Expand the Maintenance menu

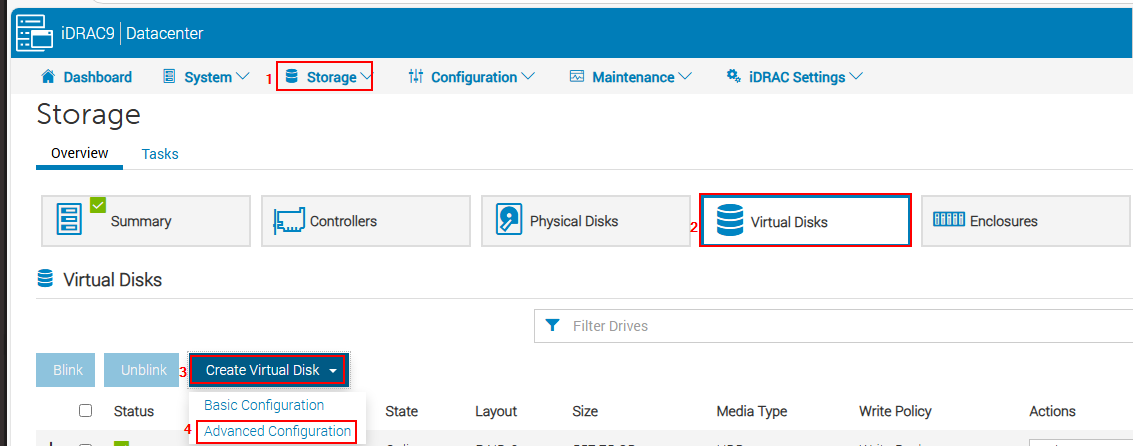tap(631, 77)
